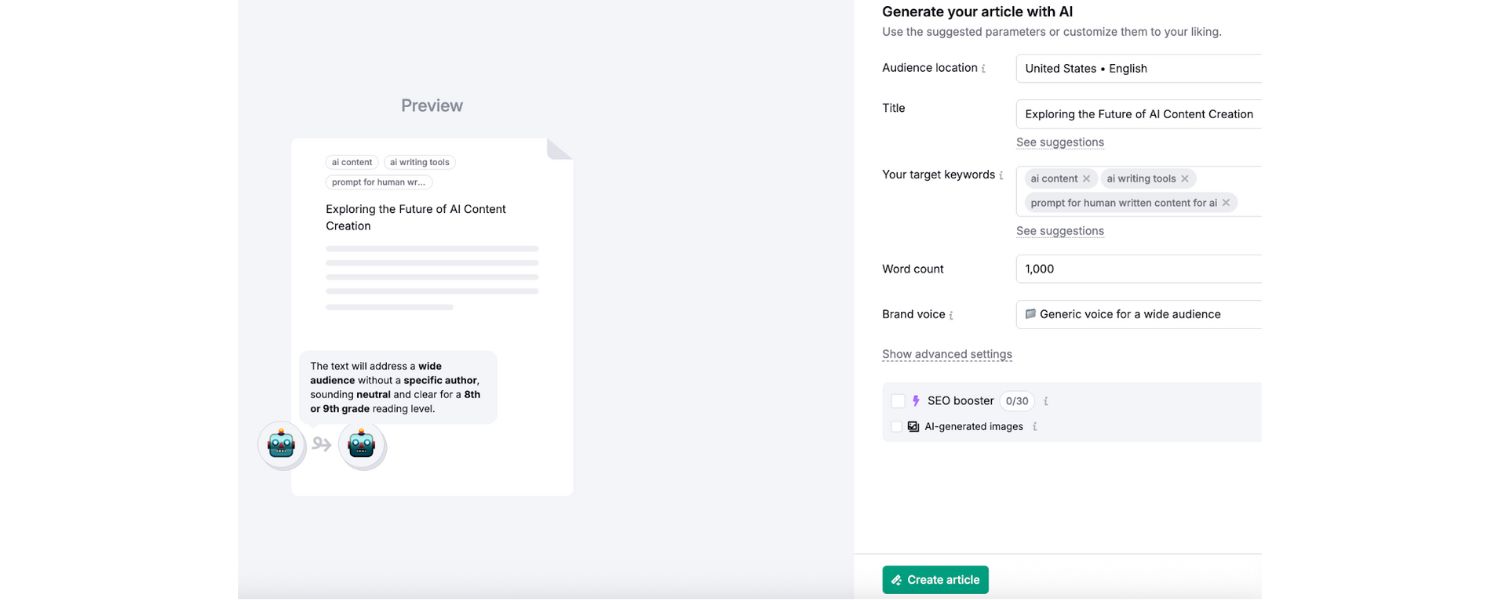Click the Create article button
Screen dimensions: 1500x600
pyautogui.click(x=935, y=579)
